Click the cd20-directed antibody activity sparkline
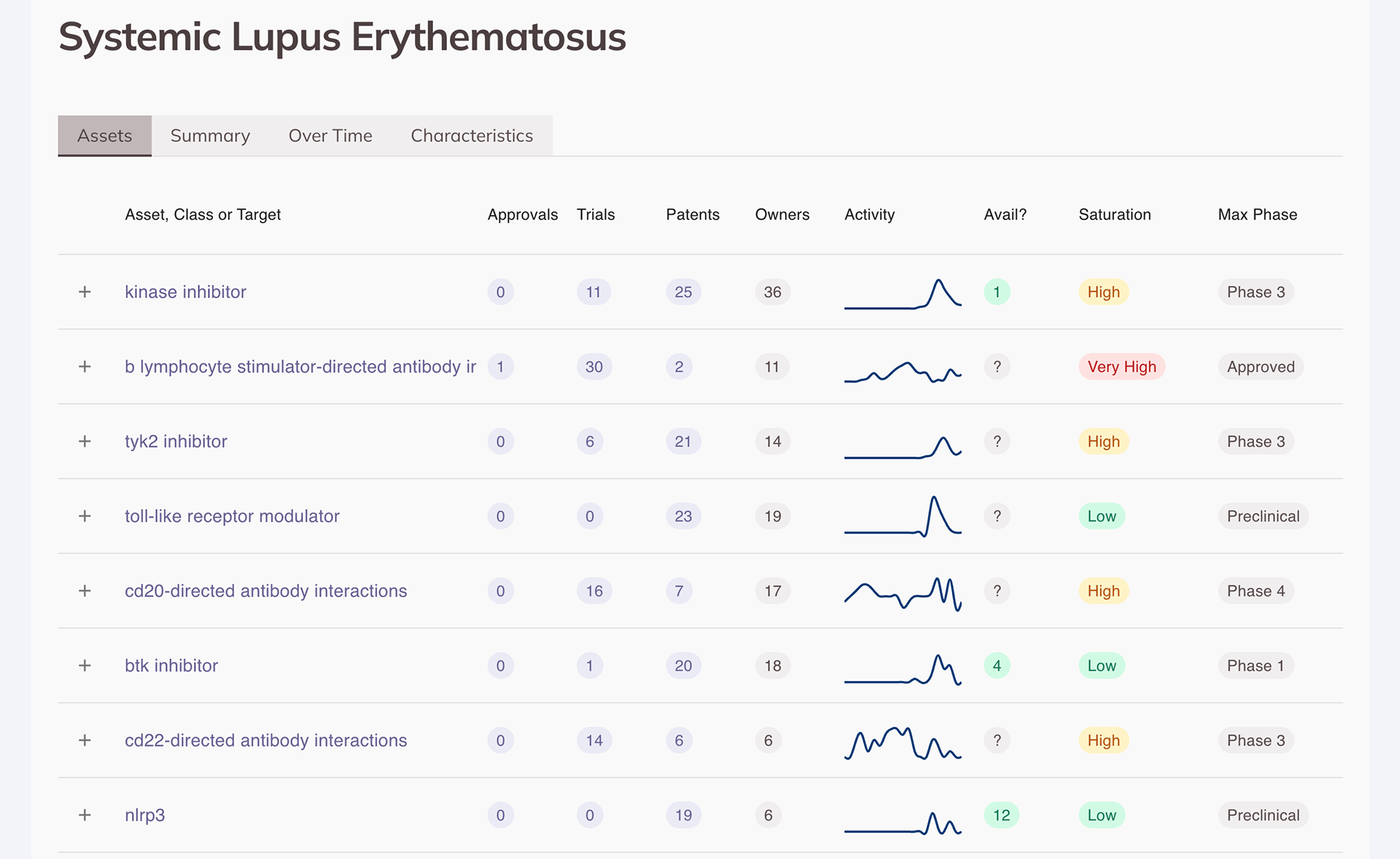Viewport: 1400px width, 859px height. click(903, 594)
